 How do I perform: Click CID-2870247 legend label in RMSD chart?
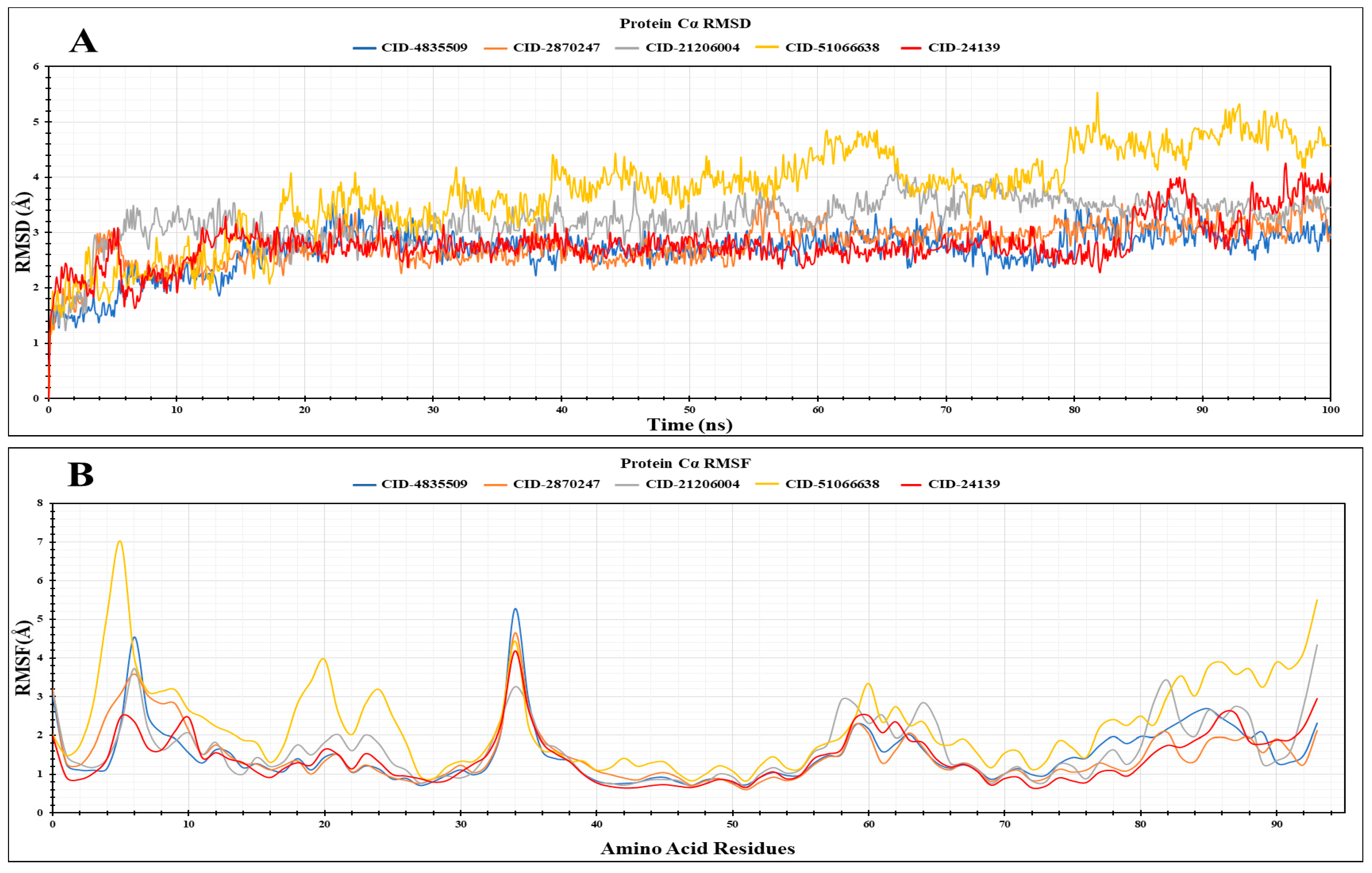tap(557, 48)
